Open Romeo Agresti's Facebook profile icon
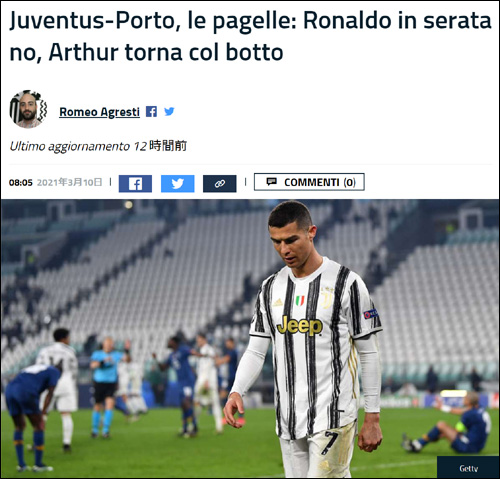This screenshot has width=500, height=479. pyautogui.click(x=151, y=112)
